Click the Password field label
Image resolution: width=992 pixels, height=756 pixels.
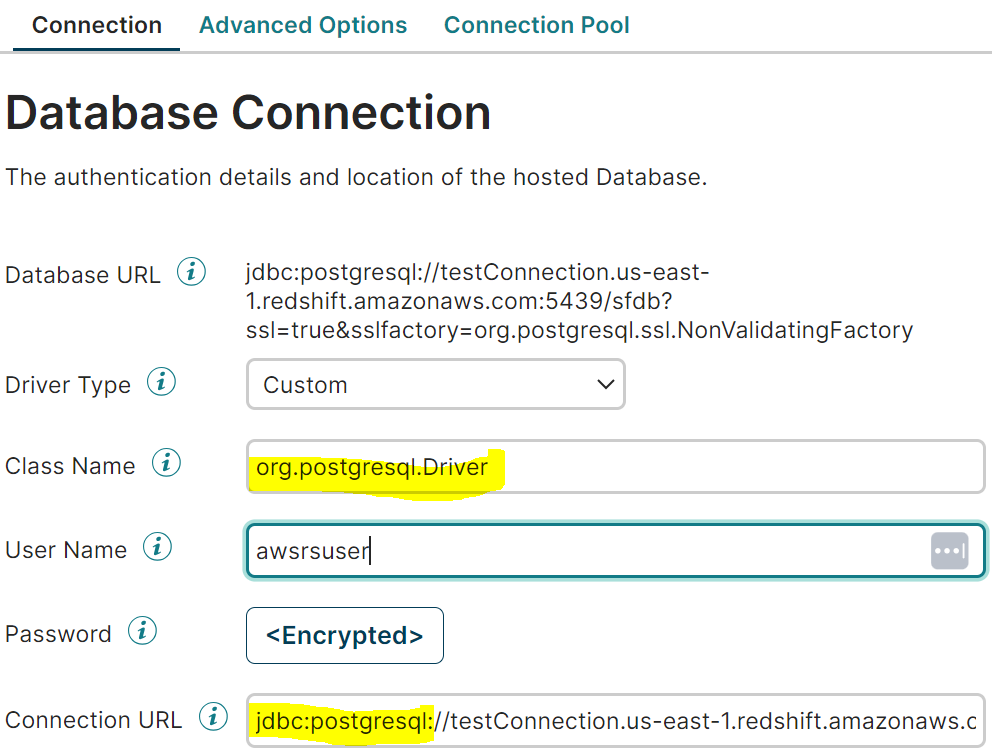58,634
